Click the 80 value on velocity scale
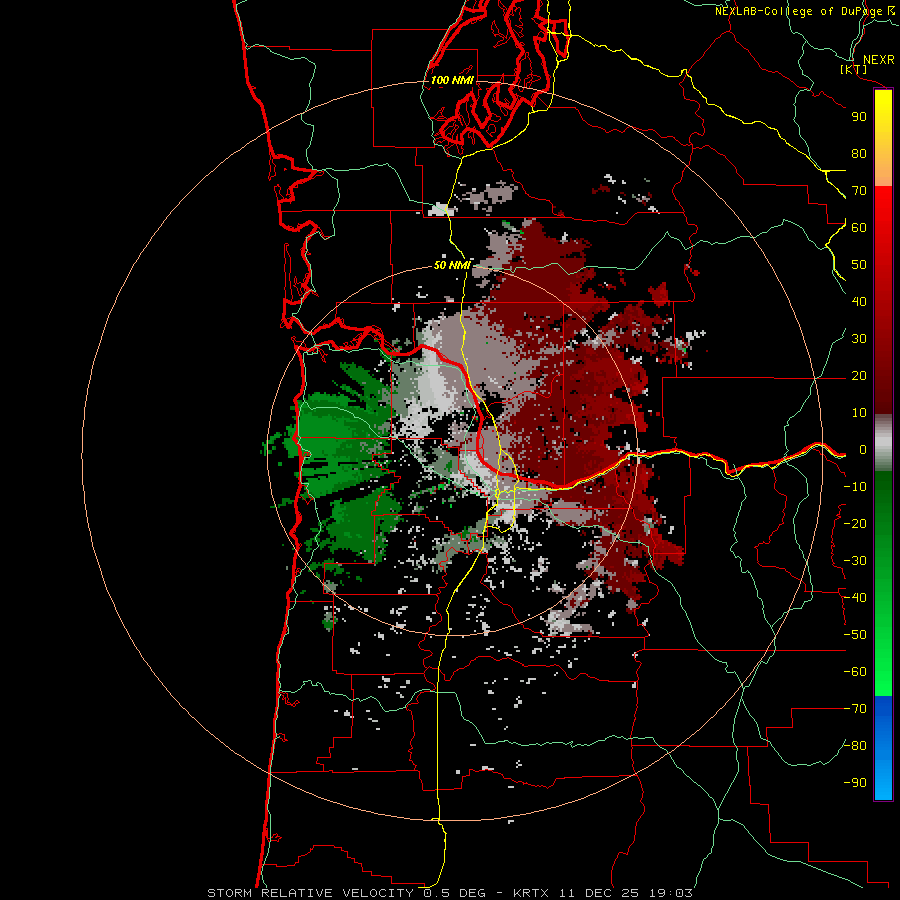 pyautogui.click(x=859, y=154)
